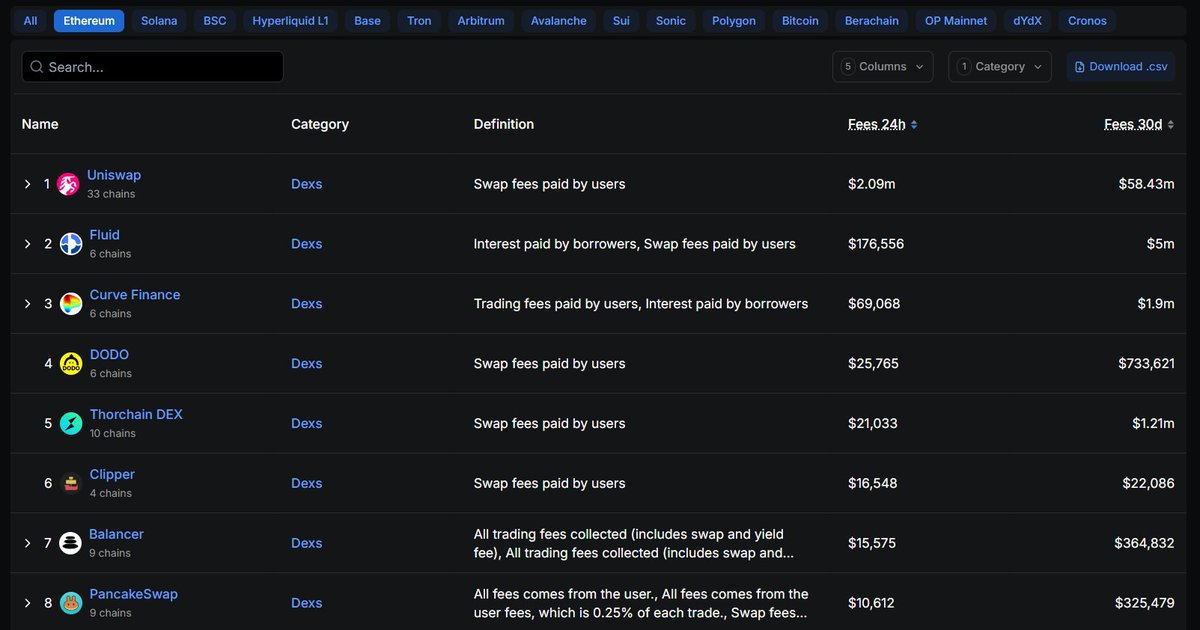Click the file icon on Download .csv
1200x630 pixels.
point(1079,67)
